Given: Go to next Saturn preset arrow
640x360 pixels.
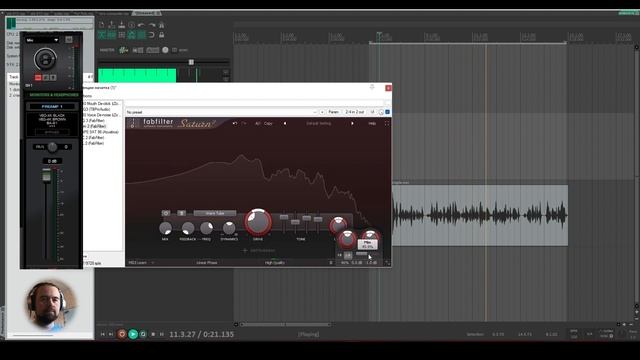Looking at the screenshot, I should coord(352,123).
